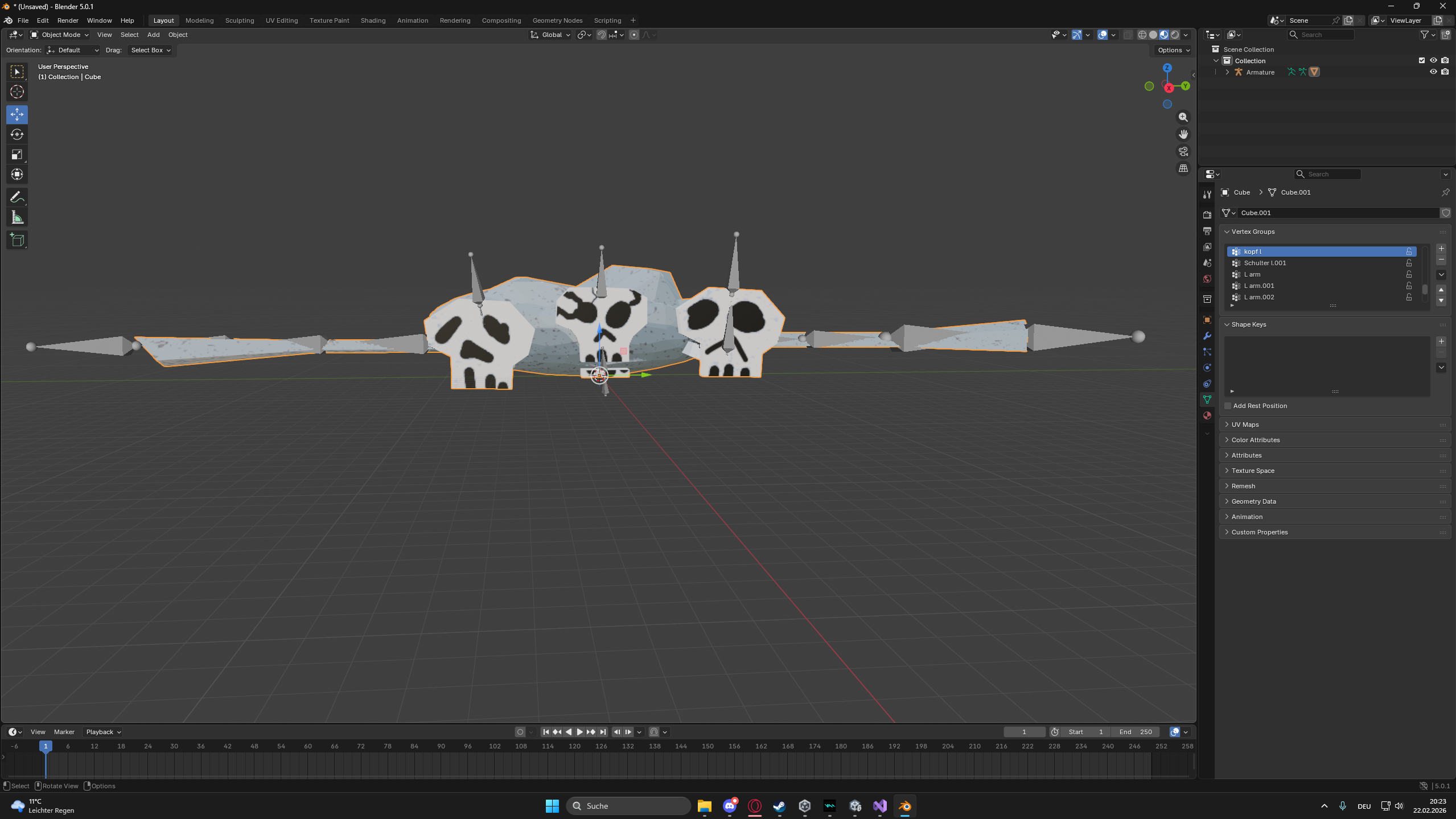This screenshot has height=819, width=1456.
Task: Open the Render menu
Action: point(68,20)
